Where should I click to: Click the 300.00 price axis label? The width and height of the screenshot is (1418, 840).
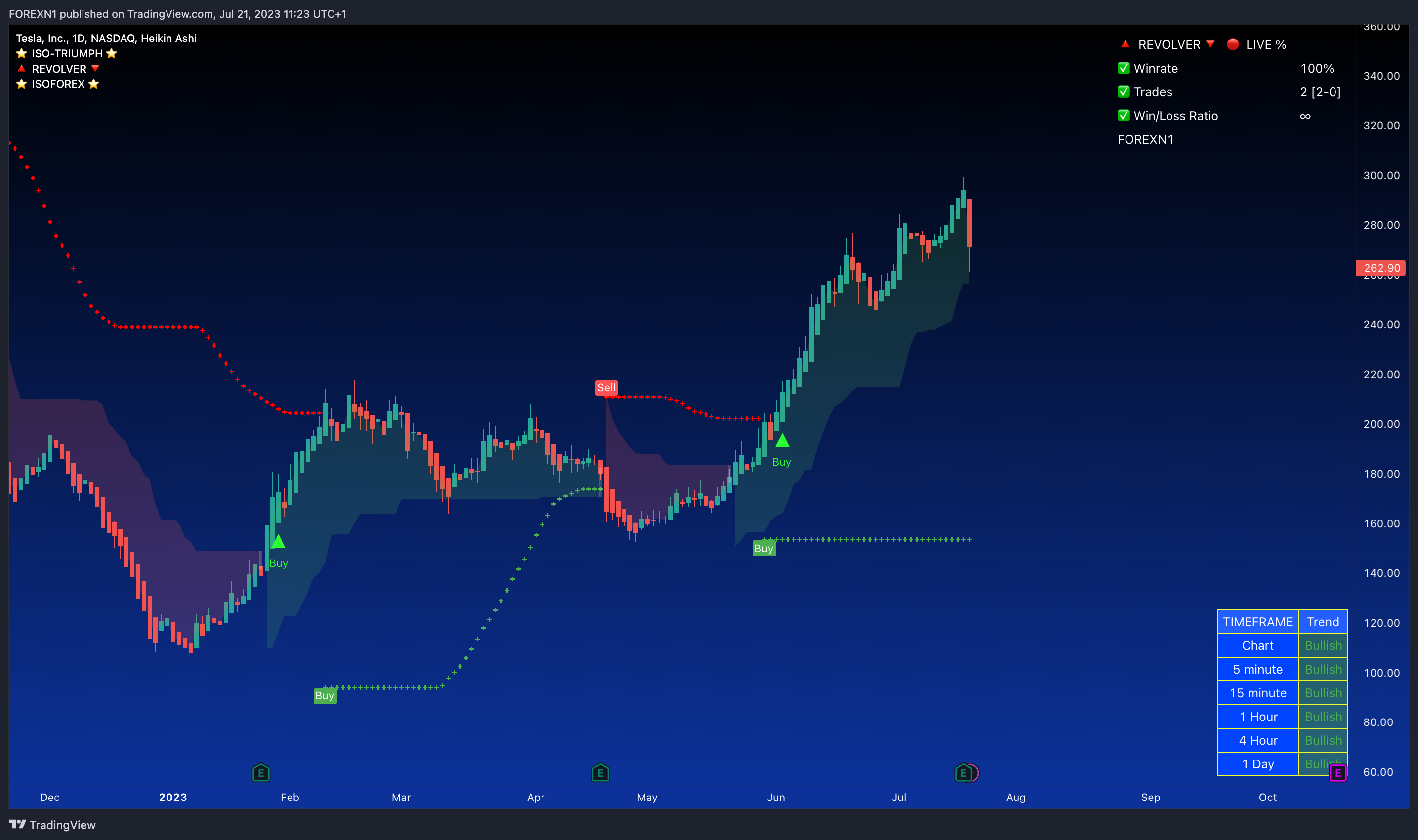pyautogui.click(x=1381, y=175)
